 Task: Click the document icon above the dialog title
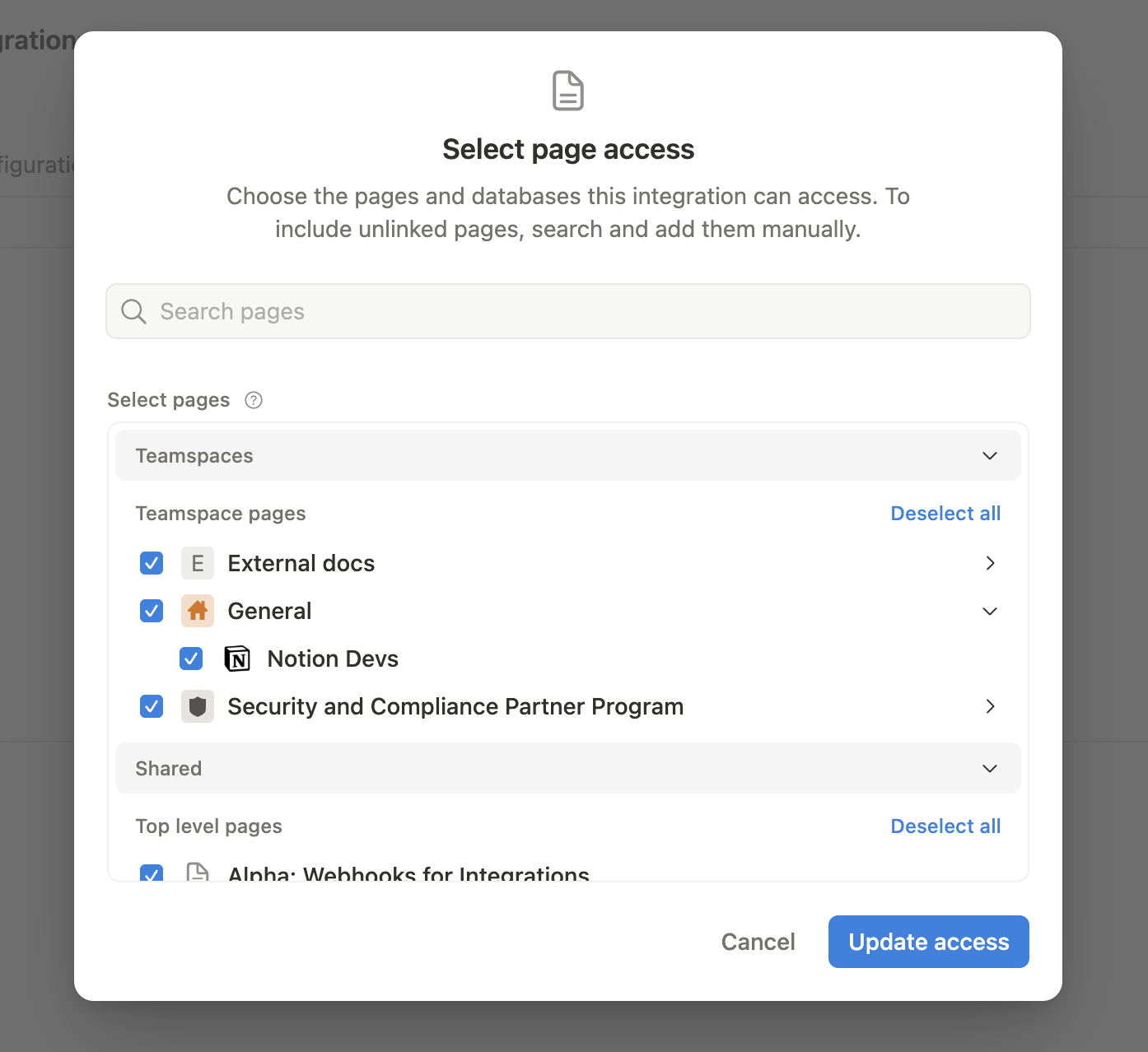tap(567, 91)
